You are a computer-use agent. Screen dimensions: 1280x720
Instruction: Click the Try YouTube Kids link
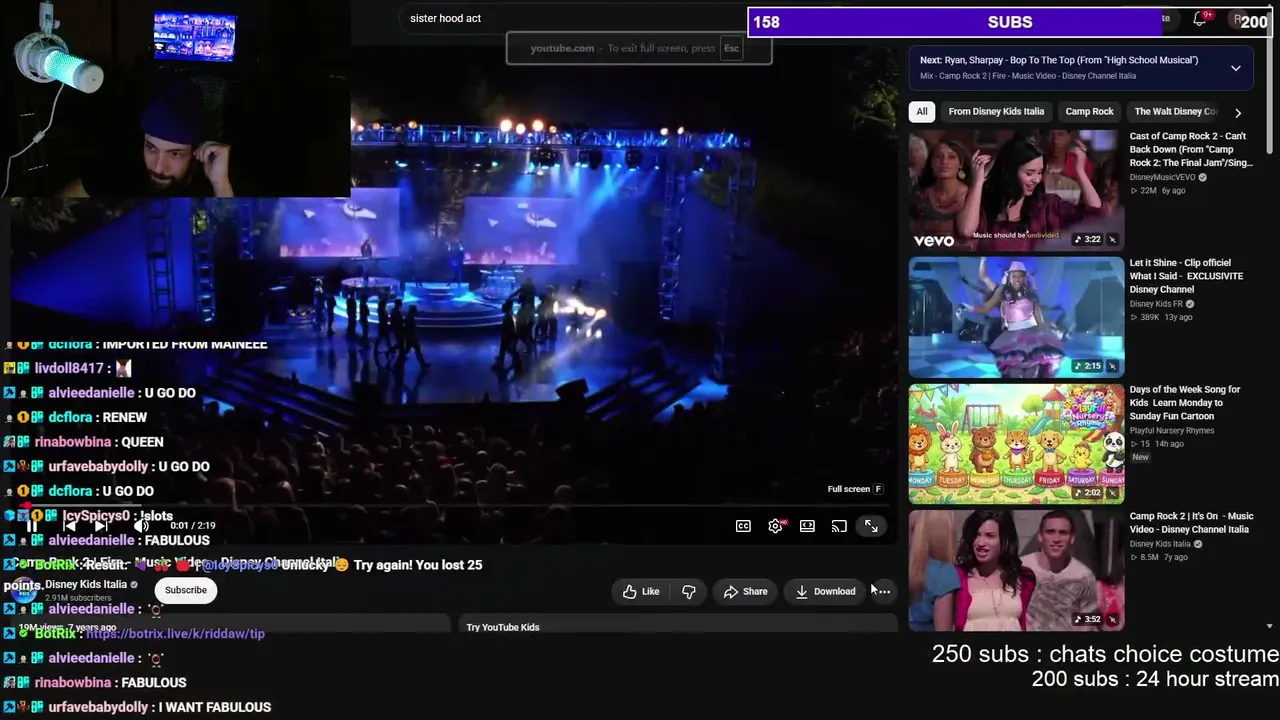[503, 627]
